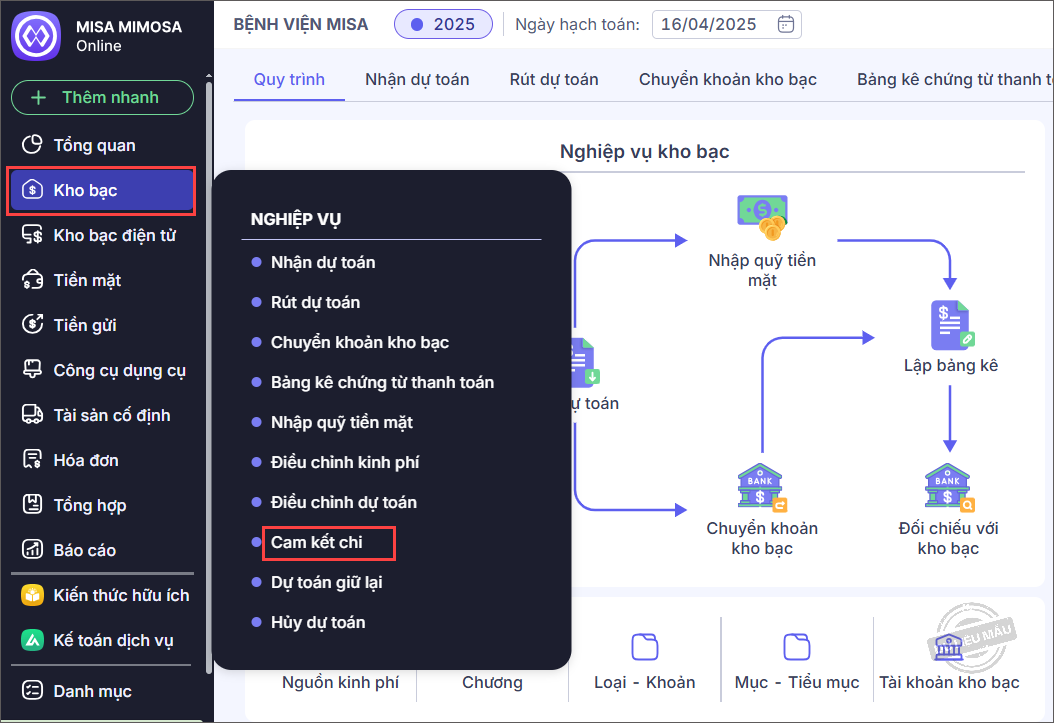This screenshot has width=1054, height=723.
Task: Go to Tiền gửi label in sidebar
Action: [x=85, y=325]
